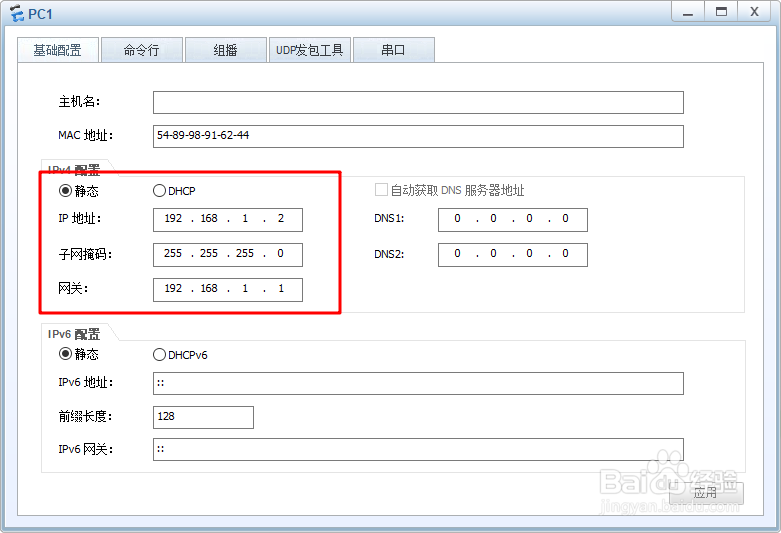Click the PC1 window title icon
Image resolution: width=781 pixels, height=533 pixels.
(17, 13)
